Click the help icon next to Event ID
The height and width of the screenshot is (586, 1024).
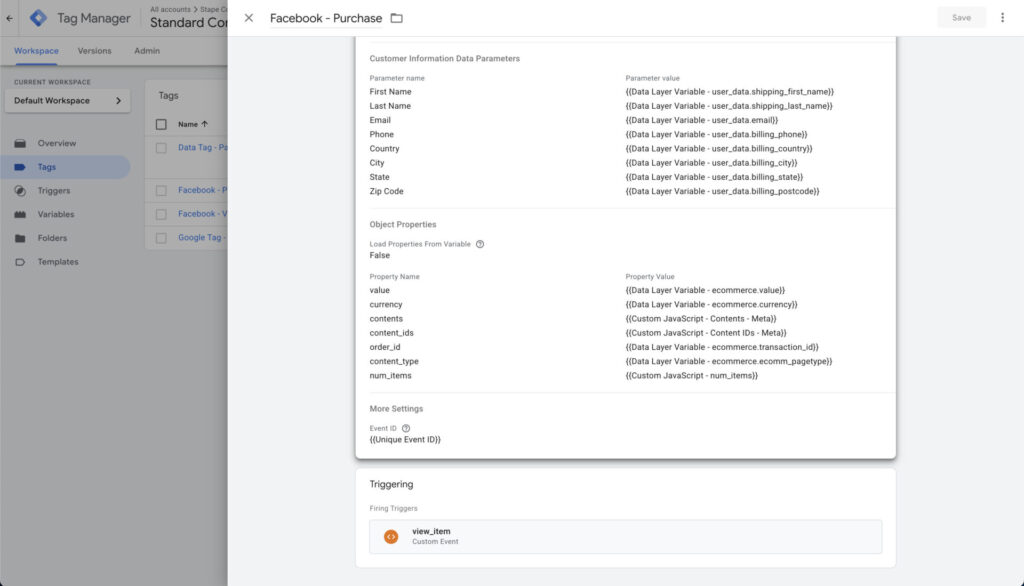point(406,428)
